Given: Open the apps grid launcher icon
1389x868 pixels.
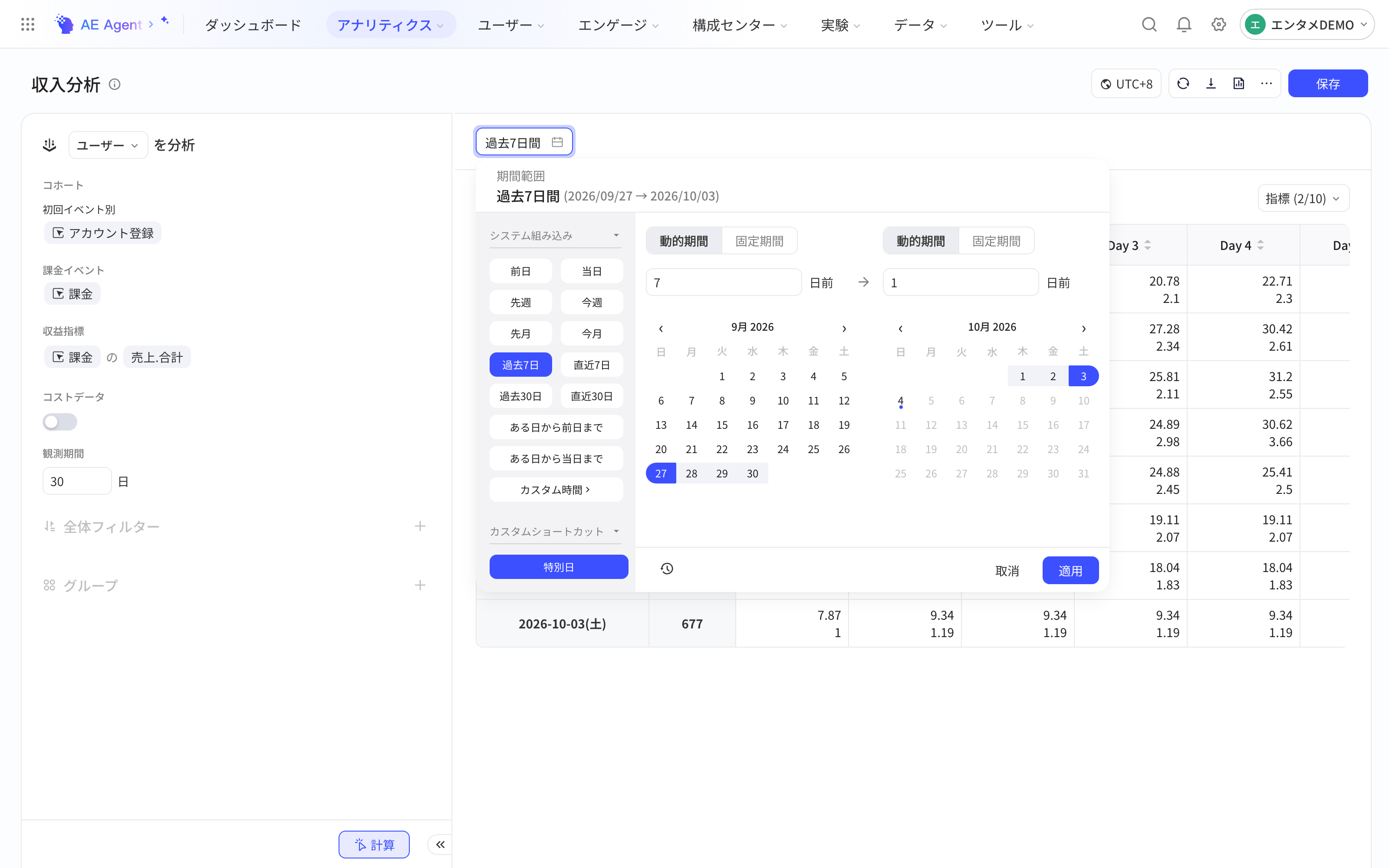Looking at the screenshot, I should click(27, 25).
